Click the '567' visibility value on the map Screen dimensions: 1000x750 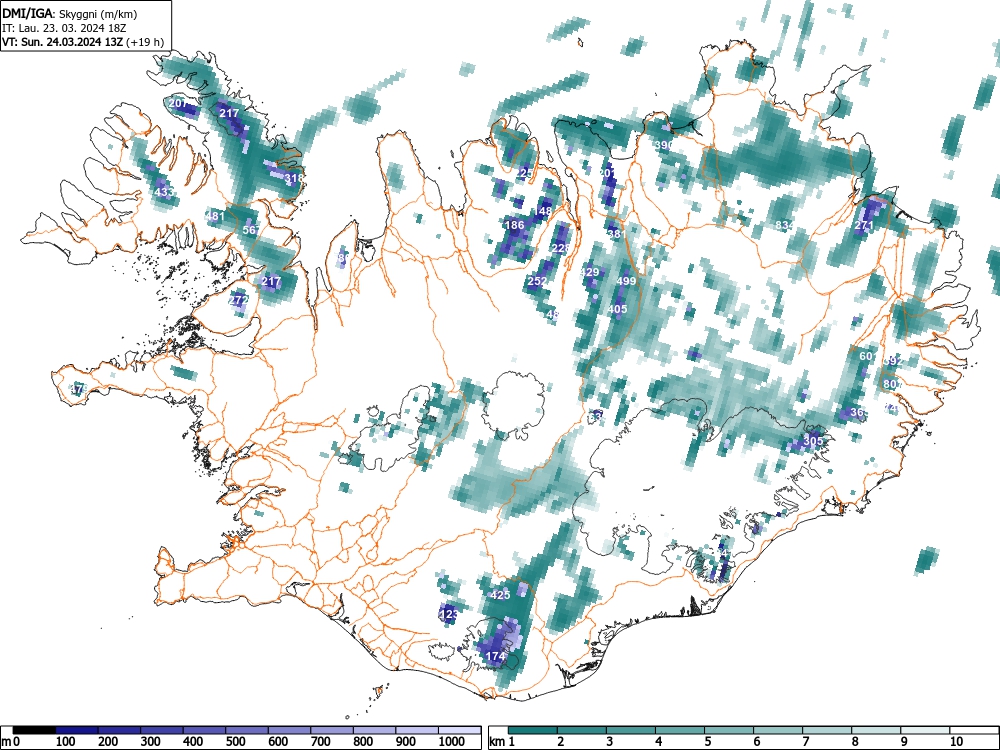click(x=251, y=230)
